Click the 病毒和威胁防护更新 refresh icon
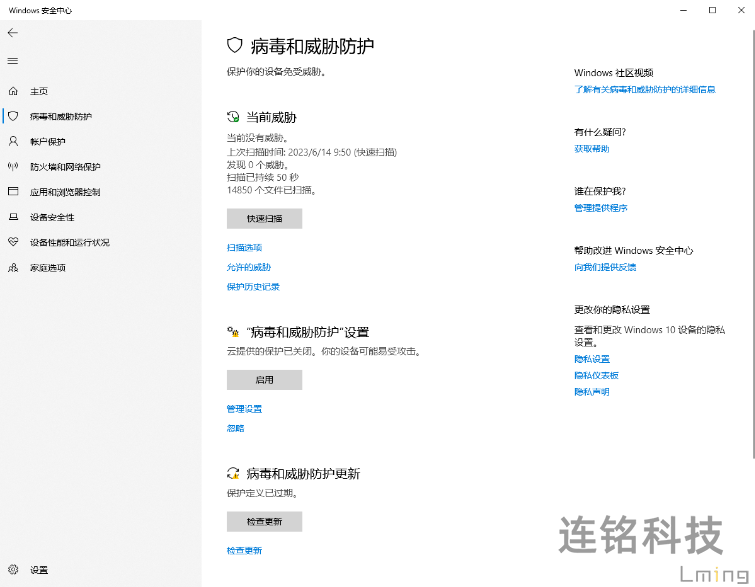Viewport: 755px width, 587px height. 233,473
